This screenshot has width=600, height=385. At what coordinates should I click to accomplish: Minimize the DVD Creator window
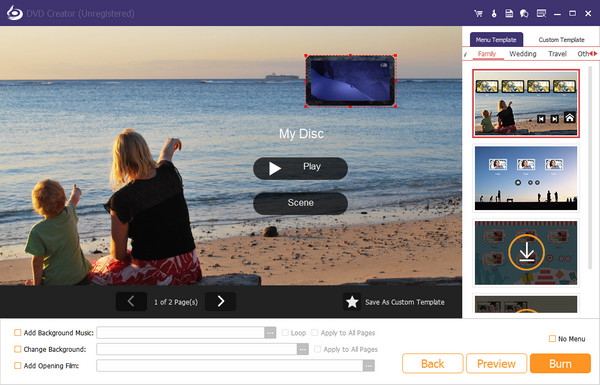pyautogui.click(x=557, y=14)
